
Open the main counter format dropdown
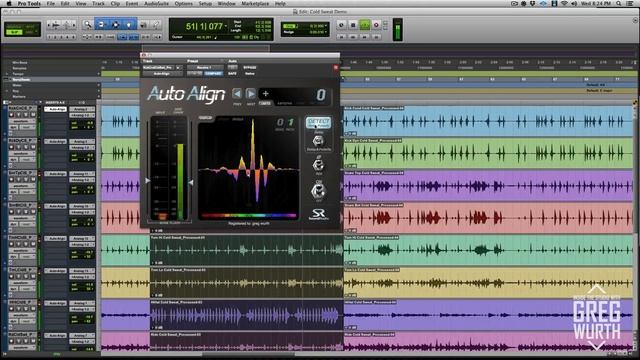[226, 26]
